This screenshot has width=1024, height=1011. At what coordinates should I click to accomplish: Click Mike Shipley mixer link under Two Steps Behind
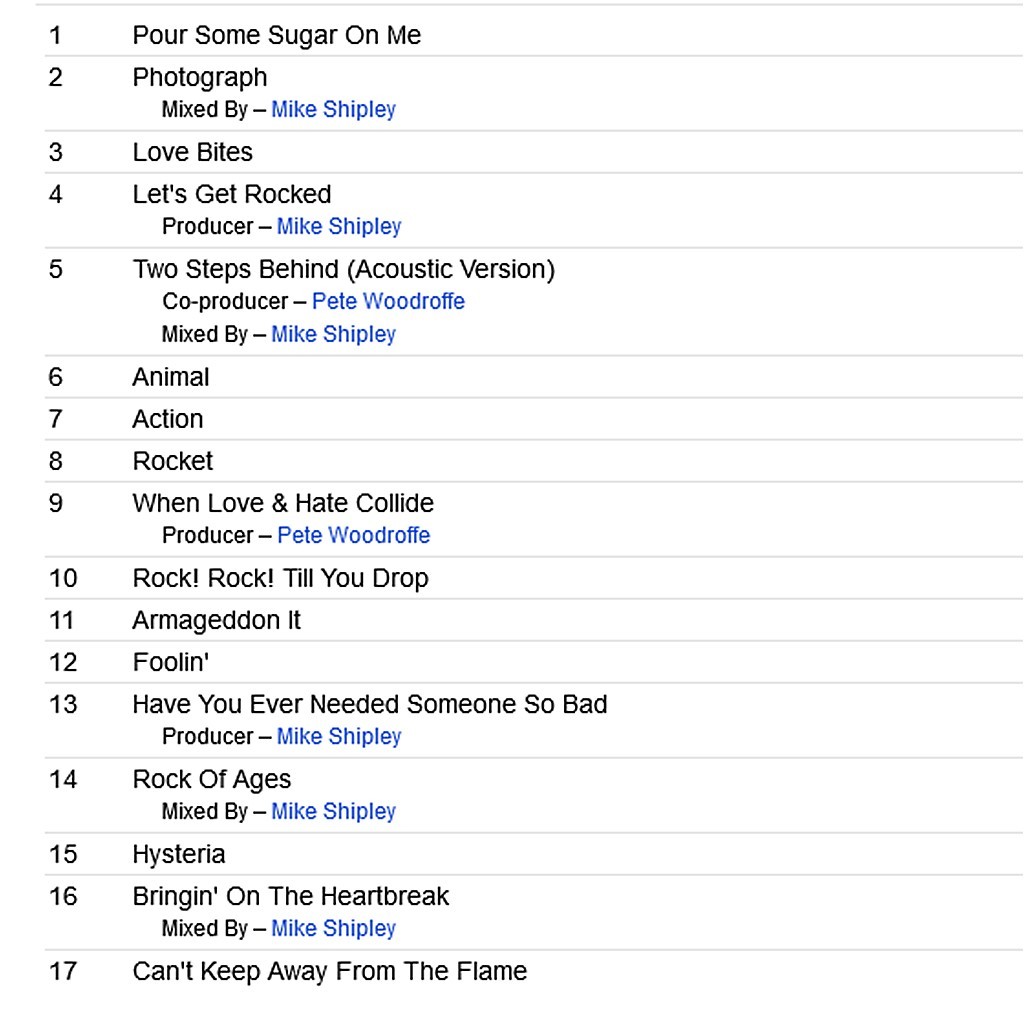click(333, 335)
